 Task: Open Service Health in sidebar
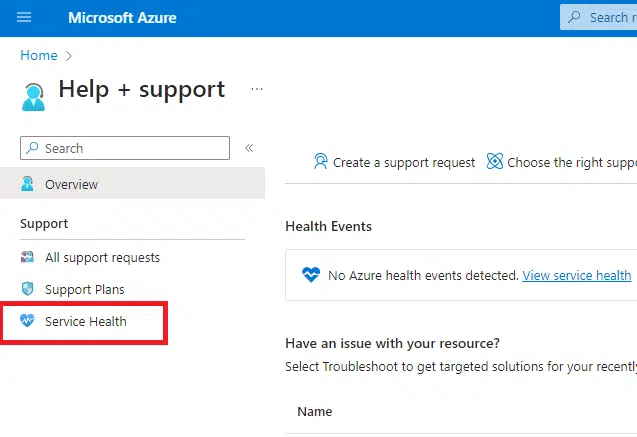tap(86, 322)
